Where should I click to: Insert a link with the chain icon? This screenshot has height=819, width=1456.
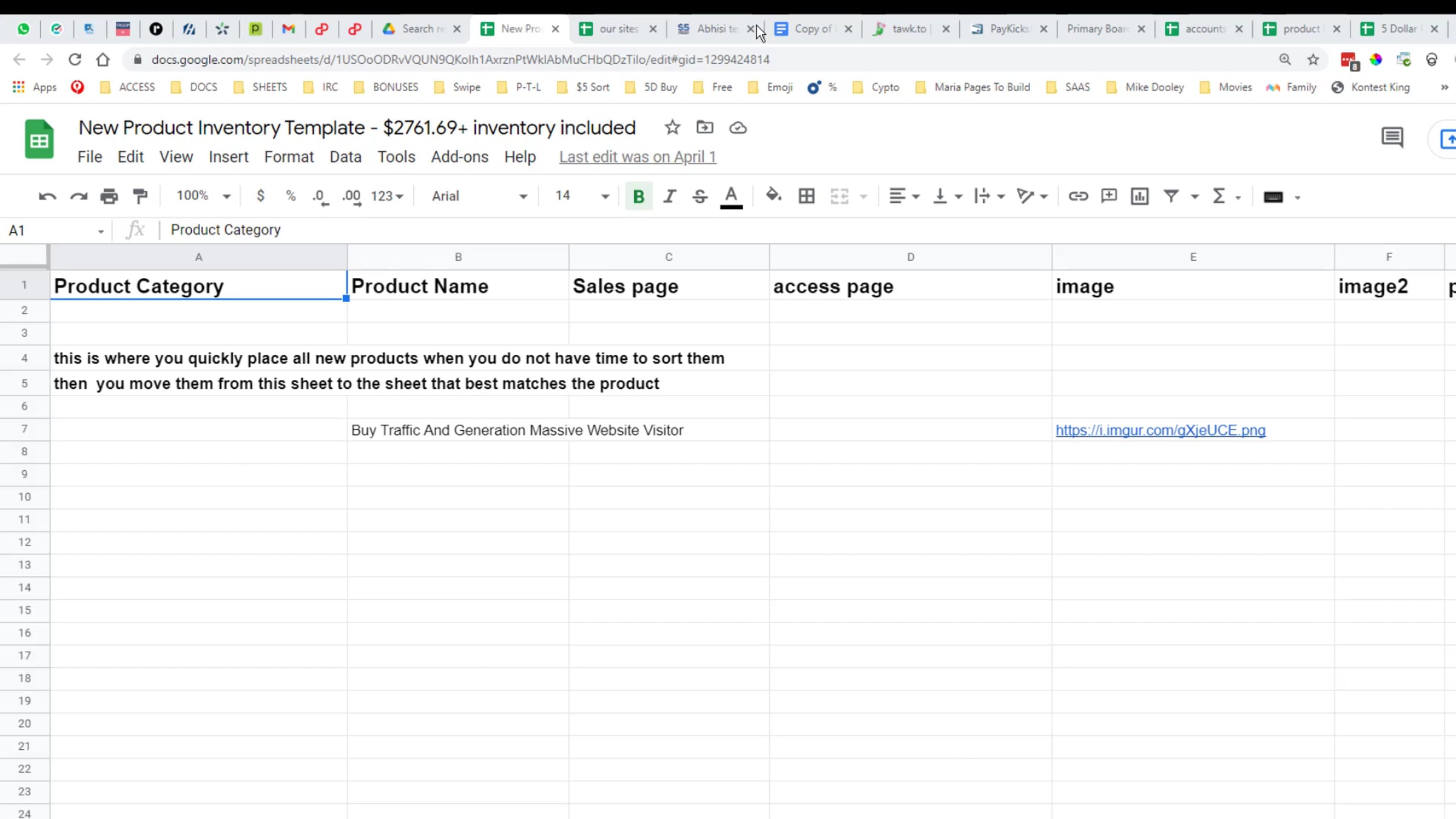tap(1078, 197)
